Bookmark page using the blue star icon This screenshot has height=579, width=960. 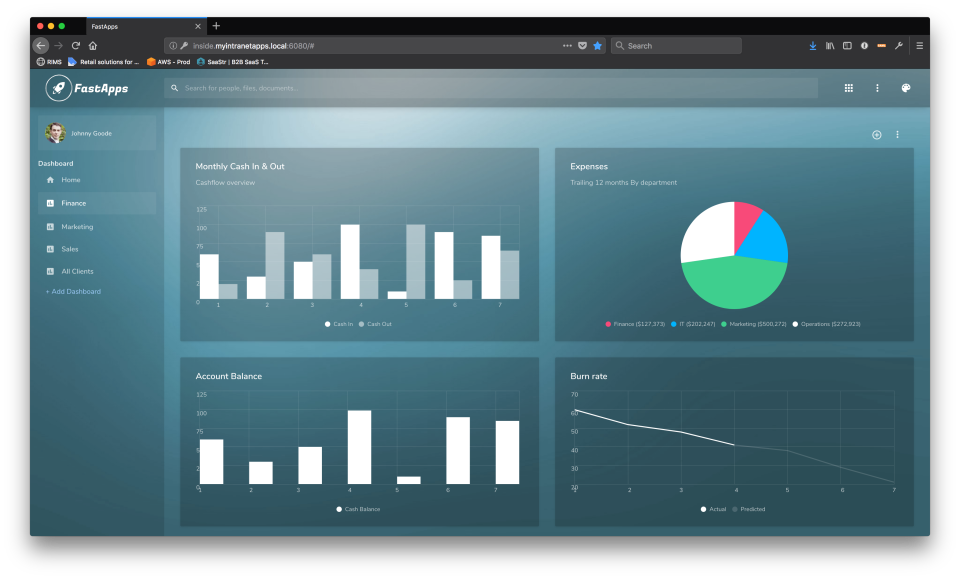pyautogui.click(x=597, y=45)
